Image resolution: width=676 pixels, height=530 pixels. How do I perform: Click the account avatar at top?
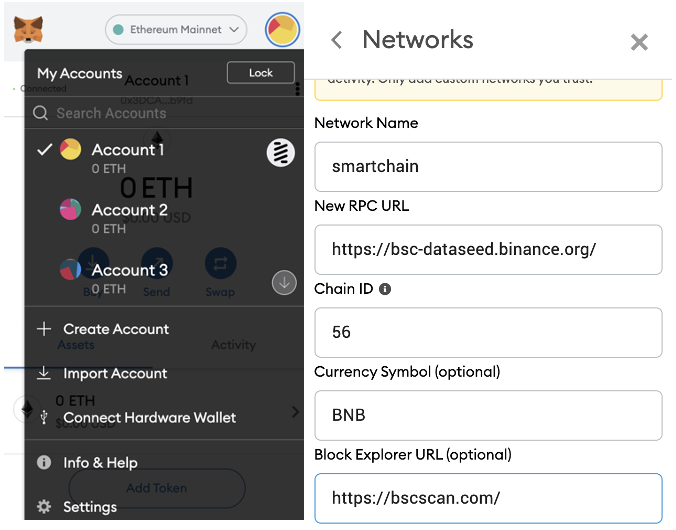click(282, 29)
